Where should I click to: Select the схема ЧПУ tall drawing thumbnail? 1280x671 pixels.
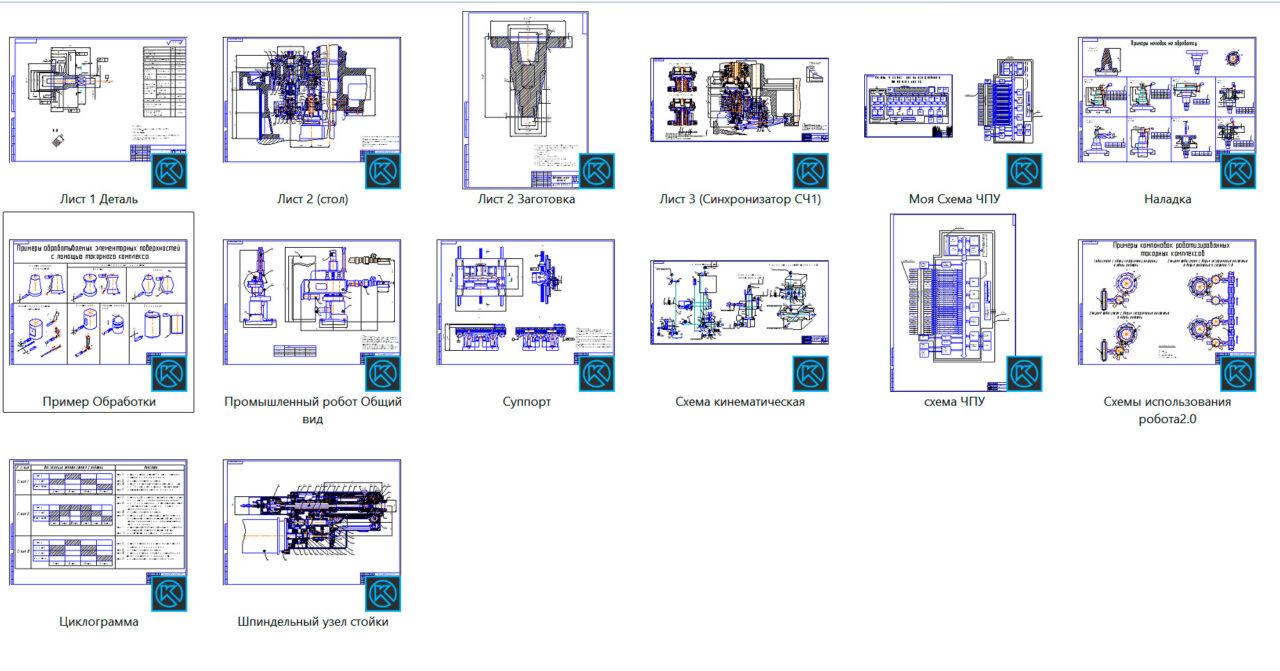pyautogui.click(x=950, y=300)
